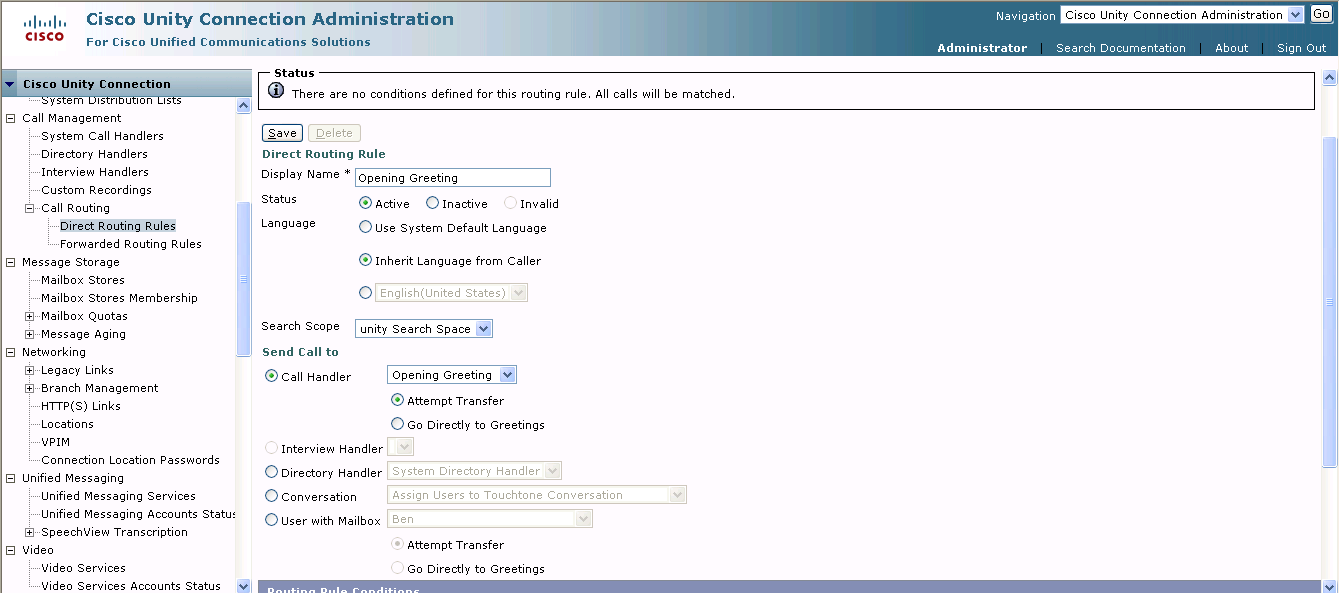Select Go Directly to Greetings under Call Handler
Screen dimensions: 1340x593
(397, 424)
